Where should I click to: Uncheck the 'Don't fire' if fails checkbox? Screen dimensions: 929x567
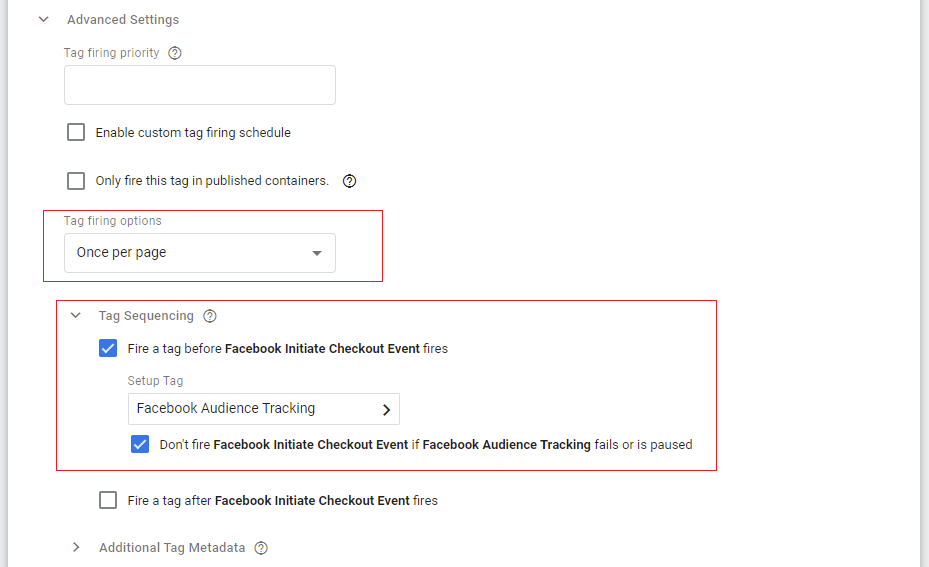pyautogui.click(x=140, y=444)
